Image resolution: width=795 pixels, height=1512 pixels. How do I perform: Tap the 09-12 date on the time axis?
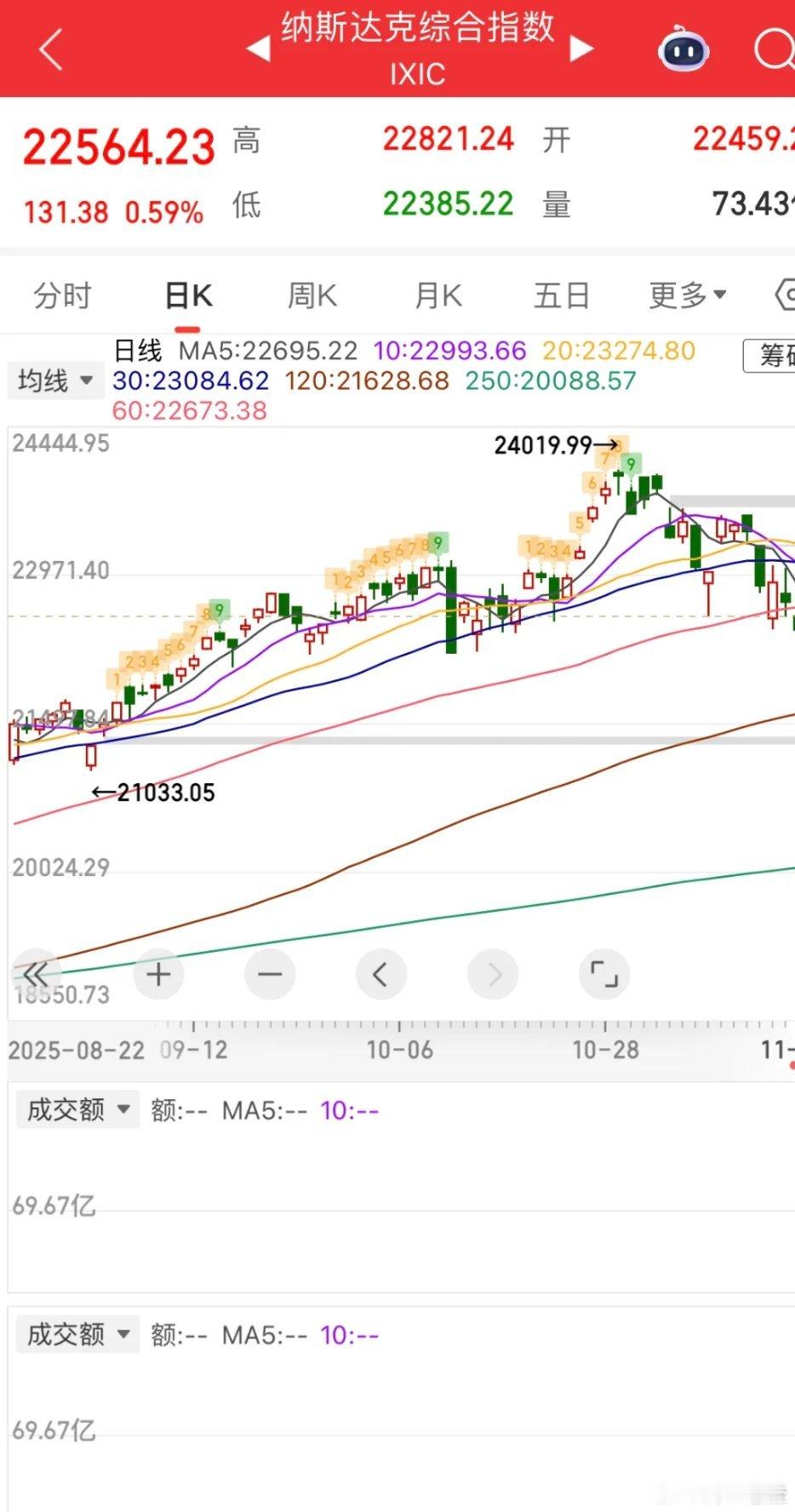pos(194,1050)
